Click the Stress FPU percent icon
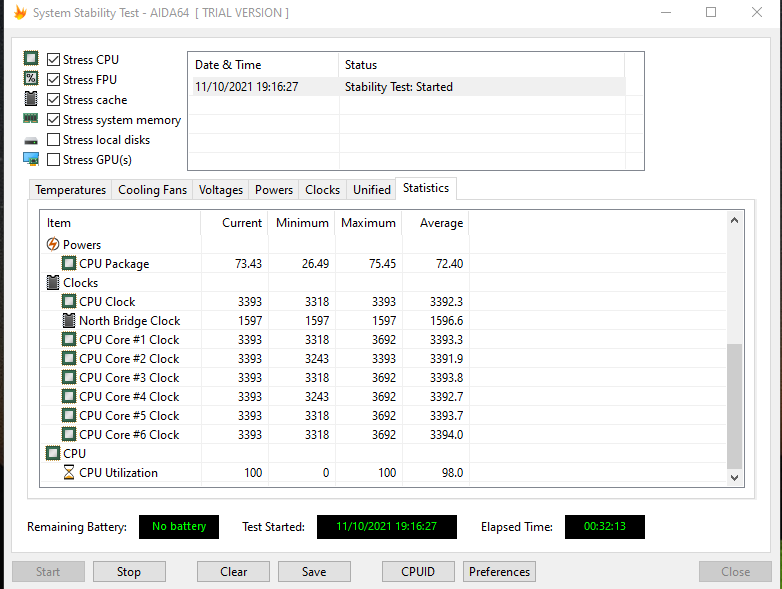The image size is (782, 589). tap(31, 78)
